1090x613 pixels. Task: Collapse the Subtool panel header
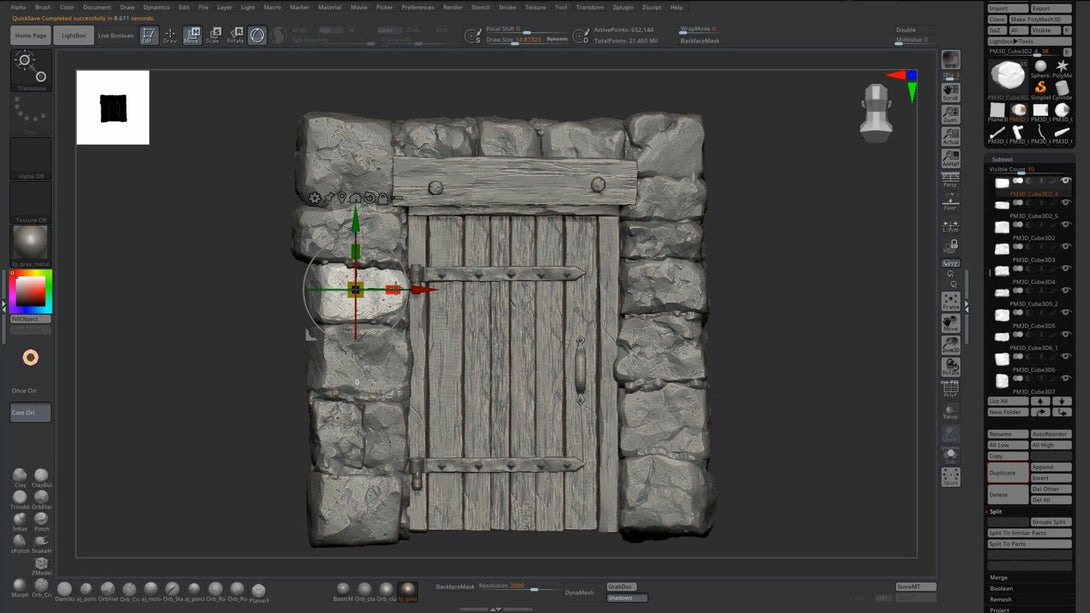1002,159
